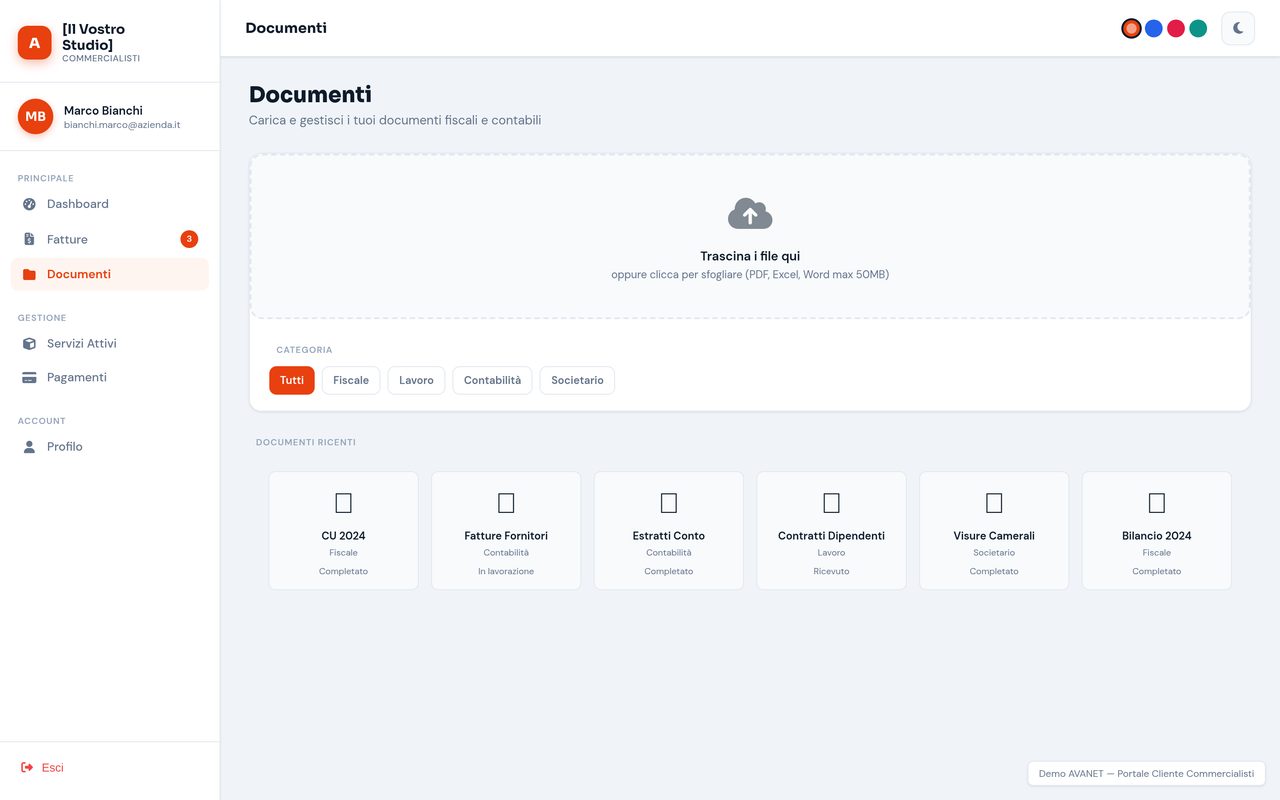The image size is (1280, 800).
Task: Click the orange A studio logo
Action: [x=35, y=43]
